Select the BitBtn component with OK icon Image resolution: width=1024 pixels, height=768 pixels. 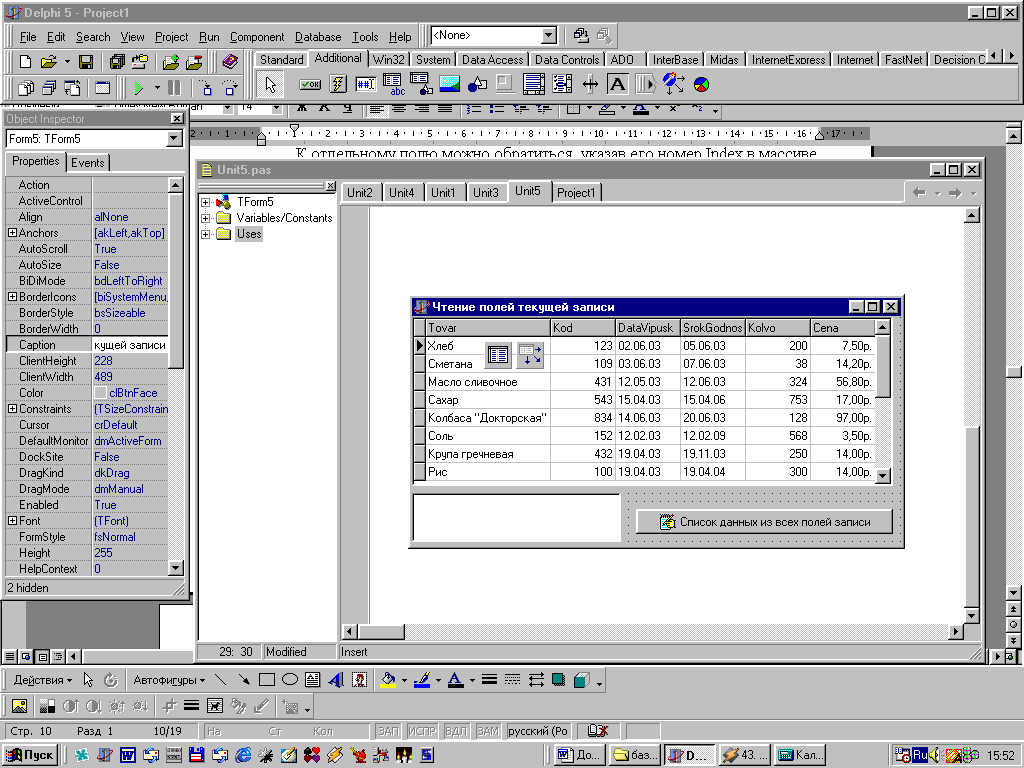pos(310,84)
